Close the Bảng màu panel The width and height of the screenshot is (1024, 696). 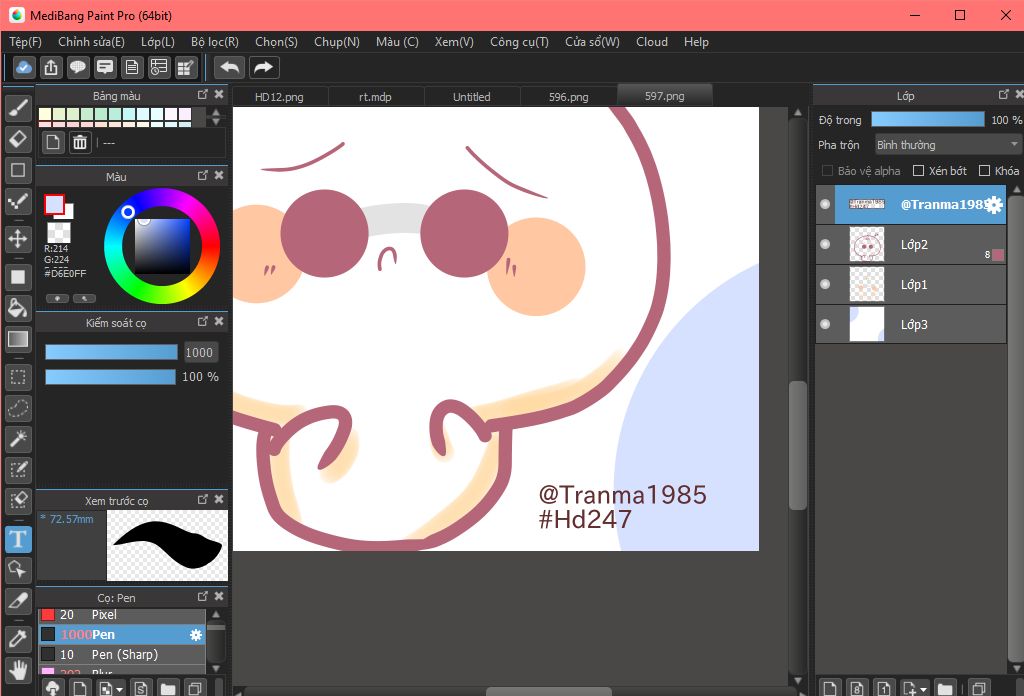coord(219,94)
